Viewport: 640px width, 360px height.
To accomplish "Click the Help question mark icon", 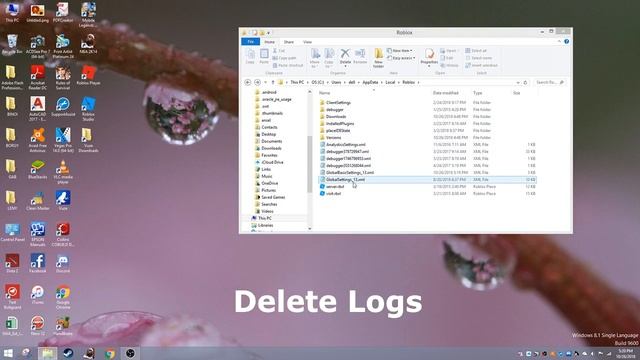I will pyautogui.click(x=567, y=42).
